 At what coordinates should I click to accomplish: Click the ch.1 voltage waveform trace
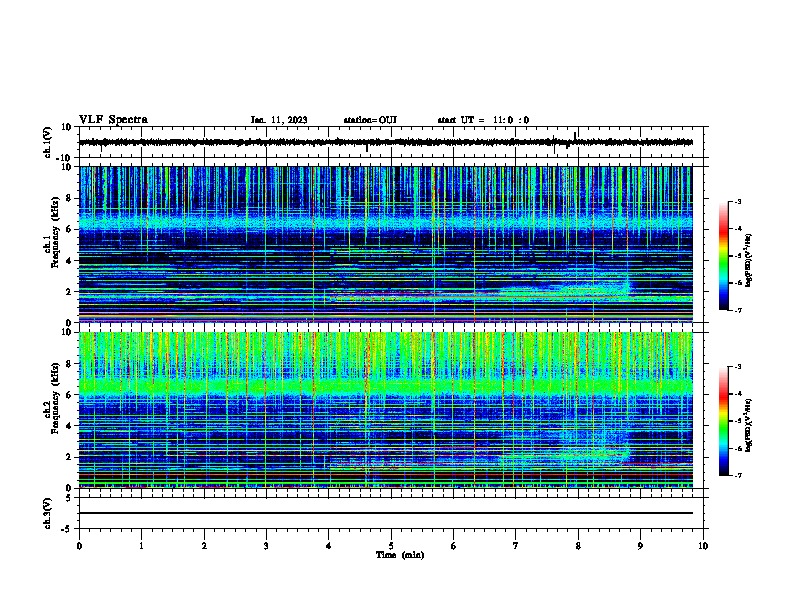pos(386,142)
